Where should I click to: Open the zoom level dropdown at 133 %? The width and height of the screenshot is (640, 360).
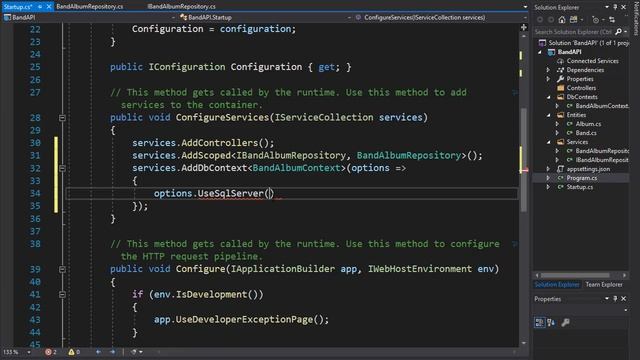(x=29, y=352)
